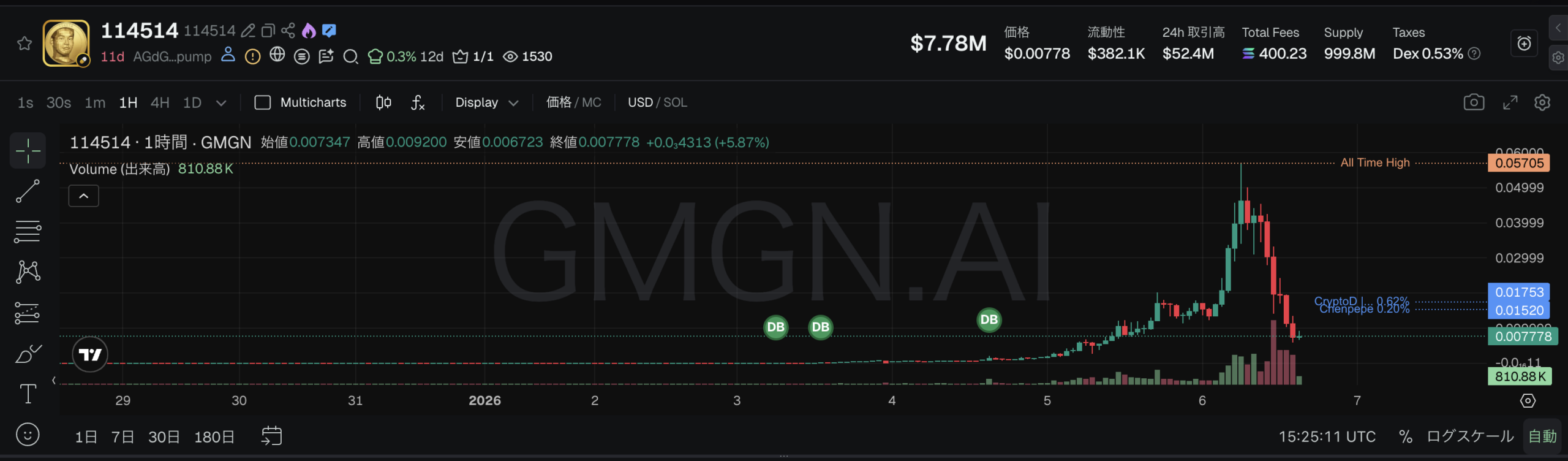Select the brush drawing tool
This screenshot has height=461, width=1568.
point(28,354)
